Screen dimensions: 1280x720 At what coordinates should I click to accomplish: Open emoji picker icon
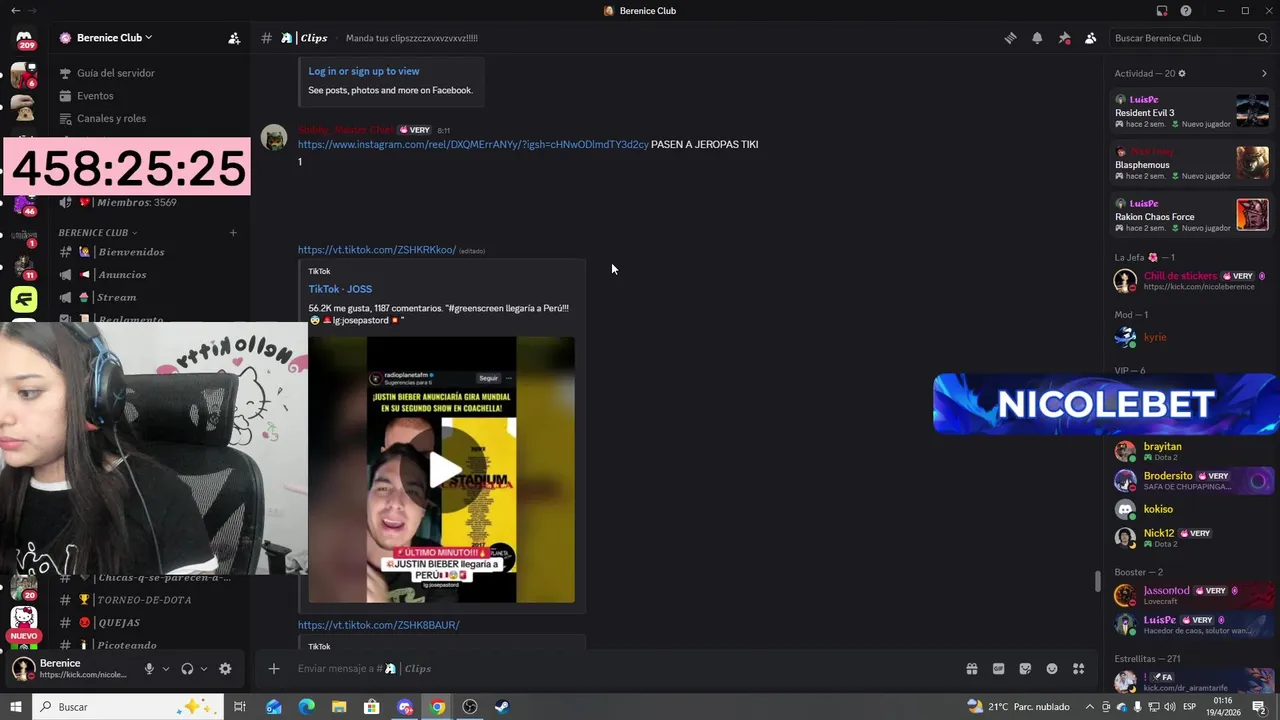tap(1052, 669)
